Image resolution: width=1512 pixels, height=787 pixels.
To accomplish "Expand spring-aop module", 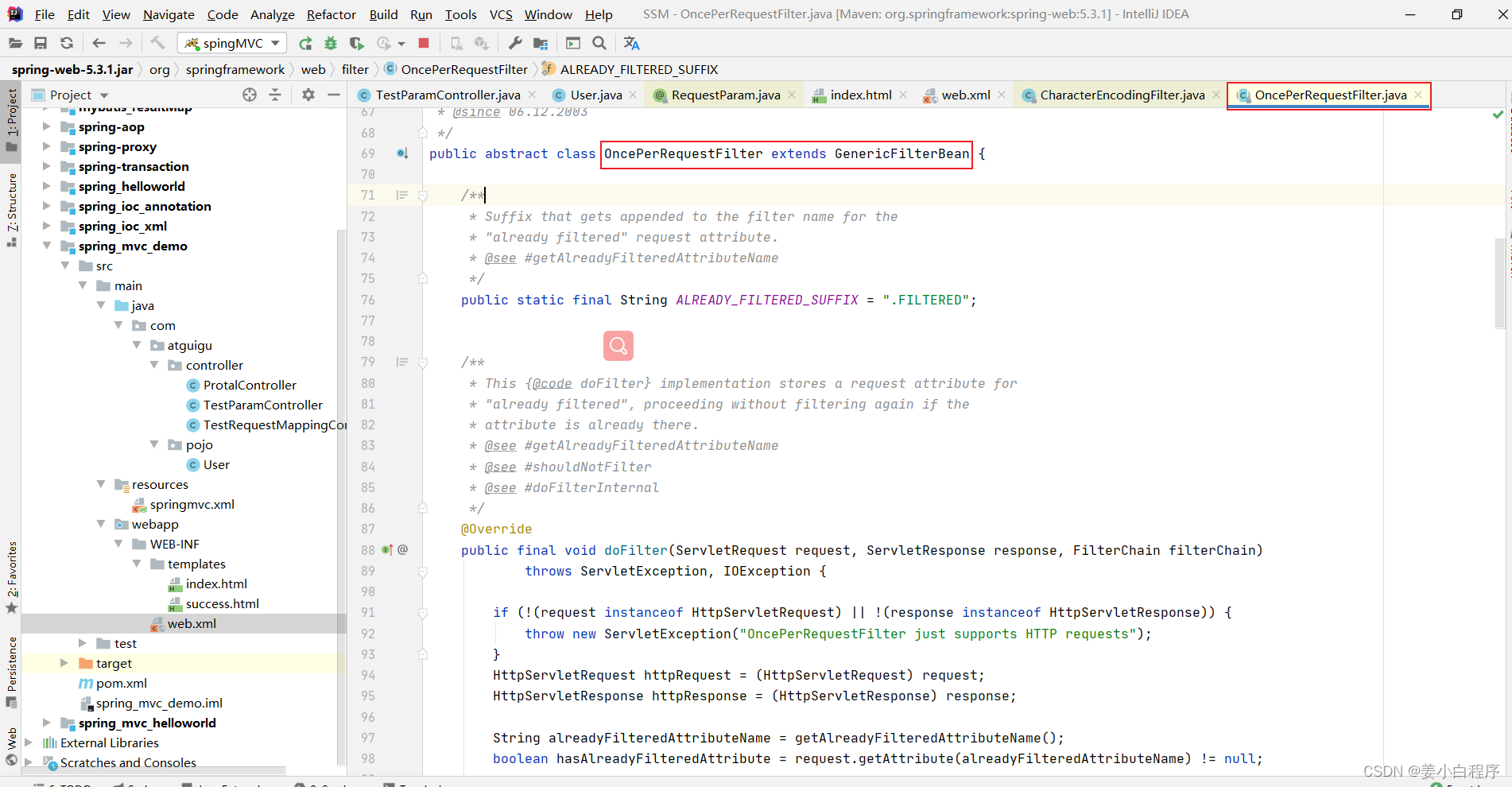I will [46, 126].
